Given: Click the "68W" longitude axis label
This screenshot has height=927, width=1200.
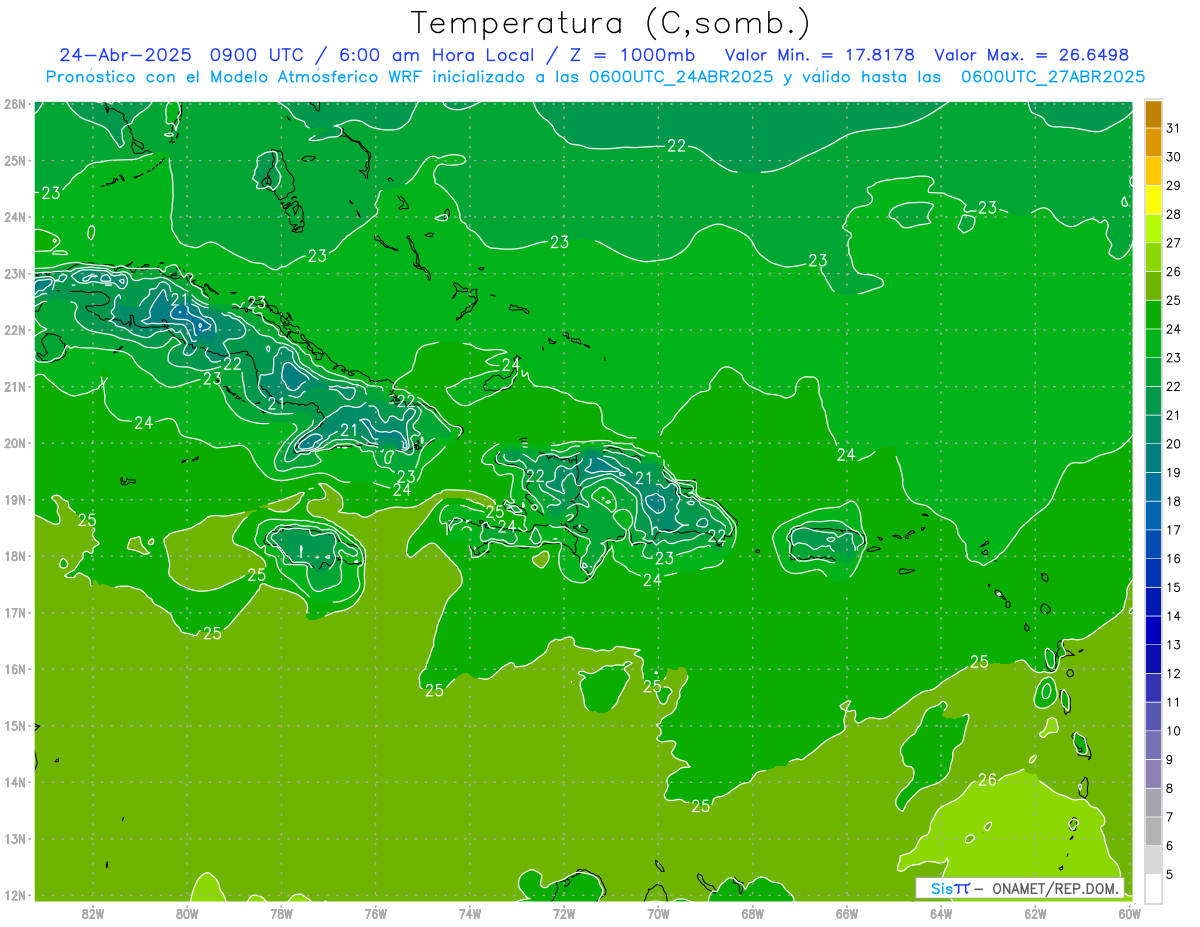Looking at the screenshot, I should tap(753, 913).
